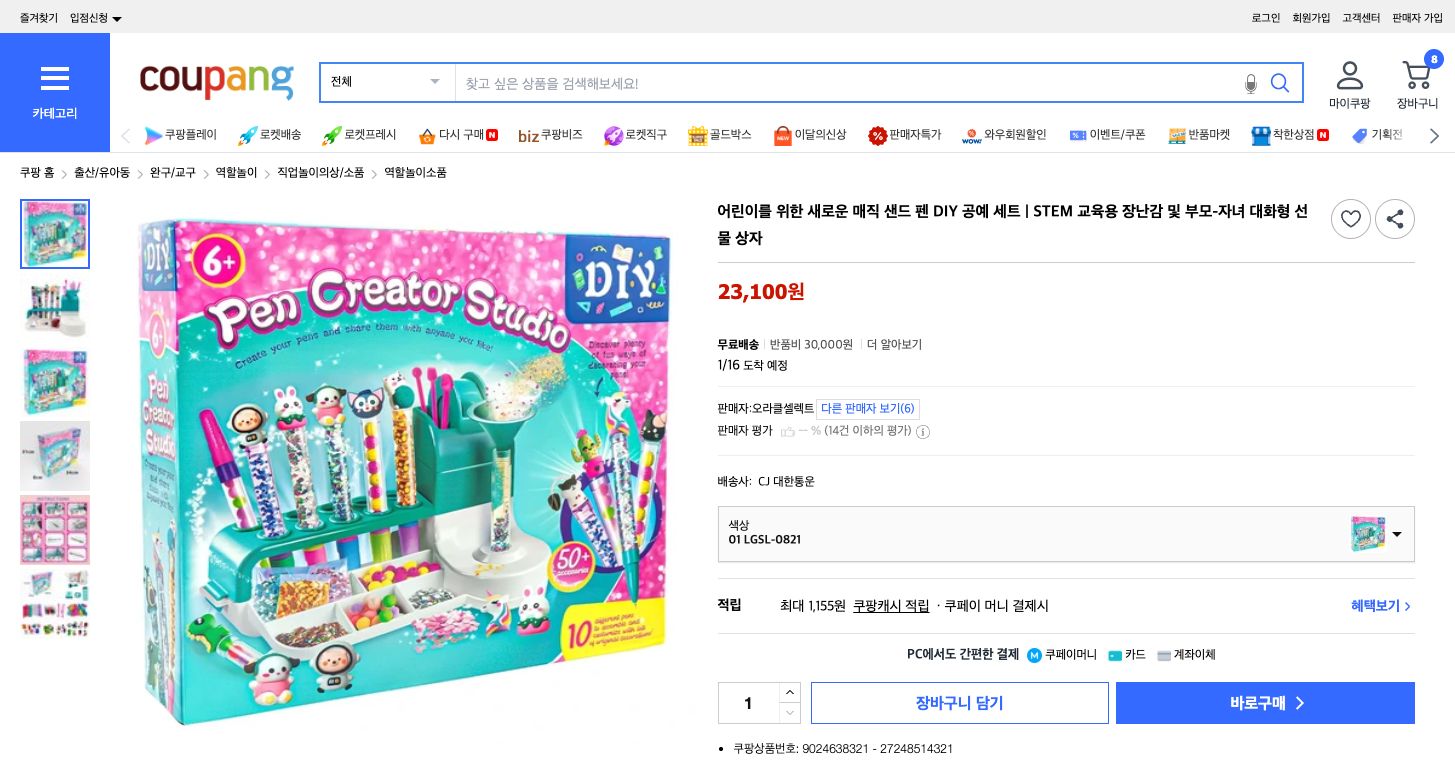Click the voice search microphone icon
The image size is (1455, 772).
tap(1251, 84)
